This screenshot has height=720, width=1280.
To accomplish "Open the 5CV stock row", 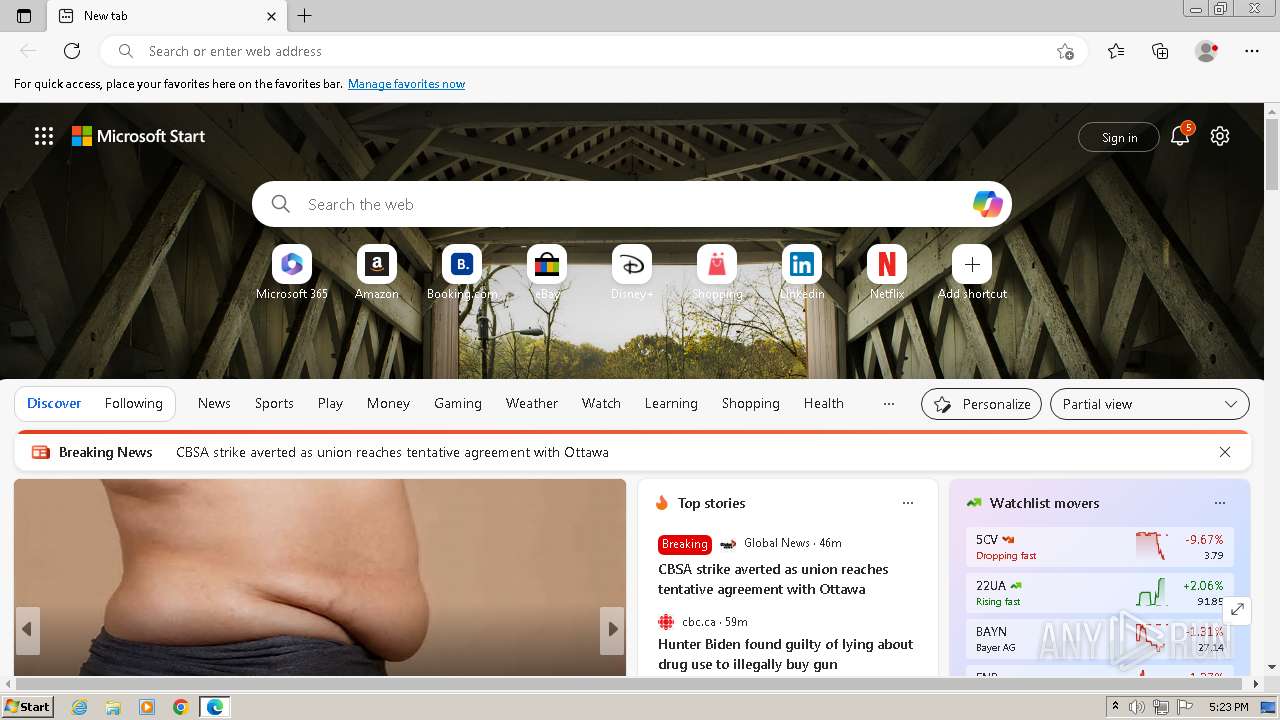I will click(1099, 547).
